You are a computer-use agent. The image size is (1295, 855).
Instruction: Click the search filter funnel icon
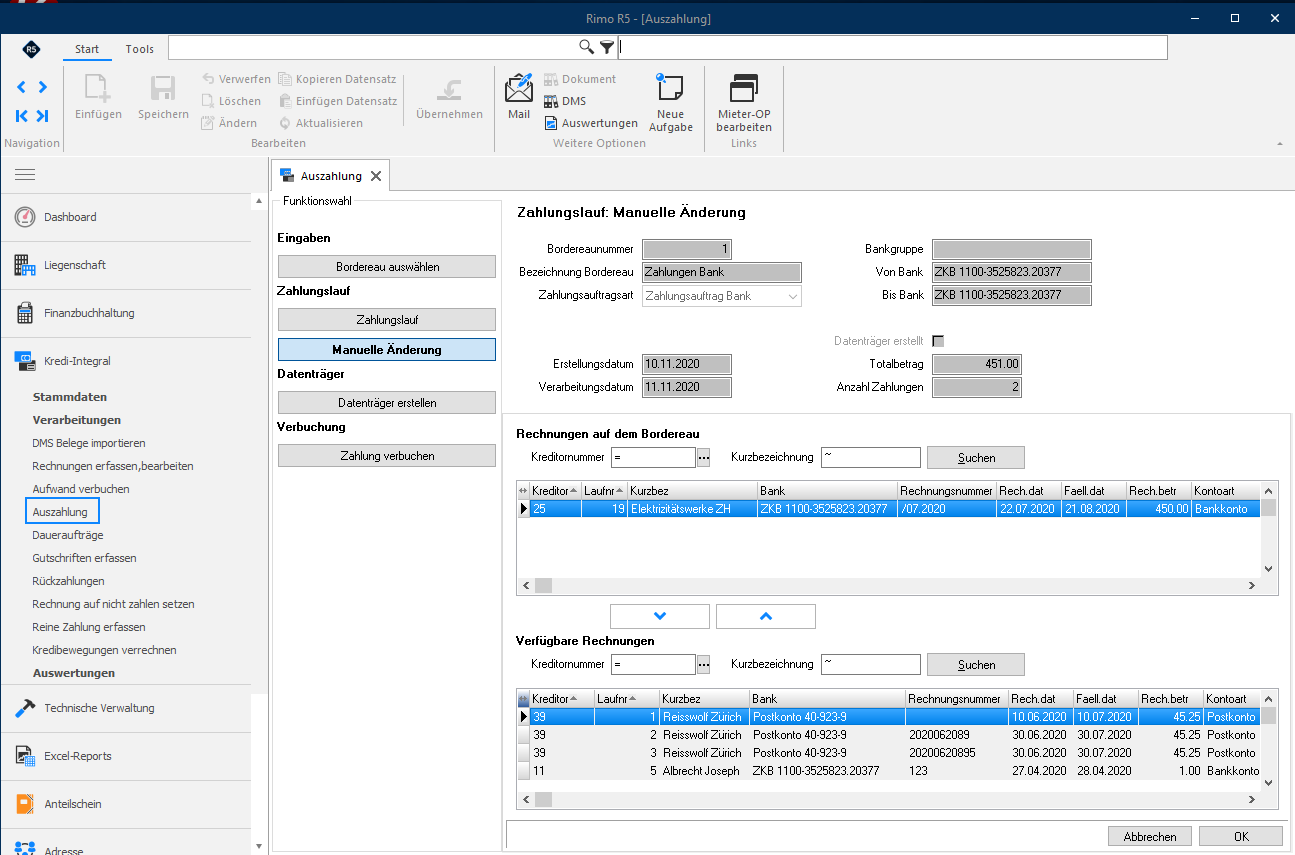tap(607, 47)
